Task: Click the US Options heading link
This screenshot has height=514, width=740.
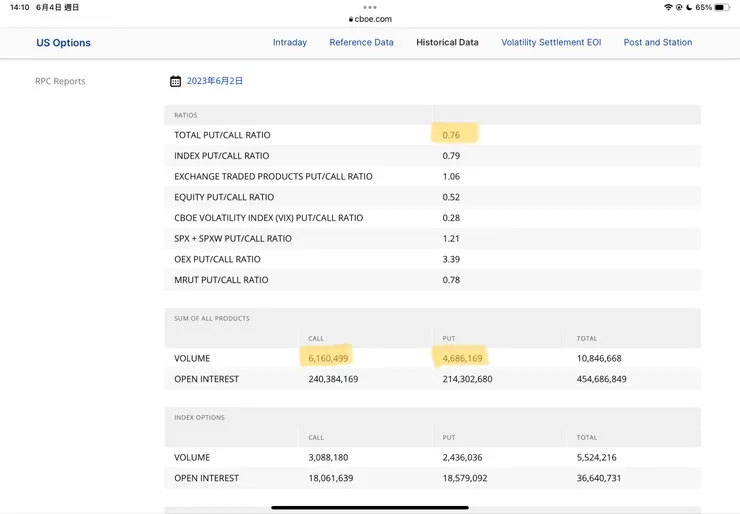Action: point(63,43)
